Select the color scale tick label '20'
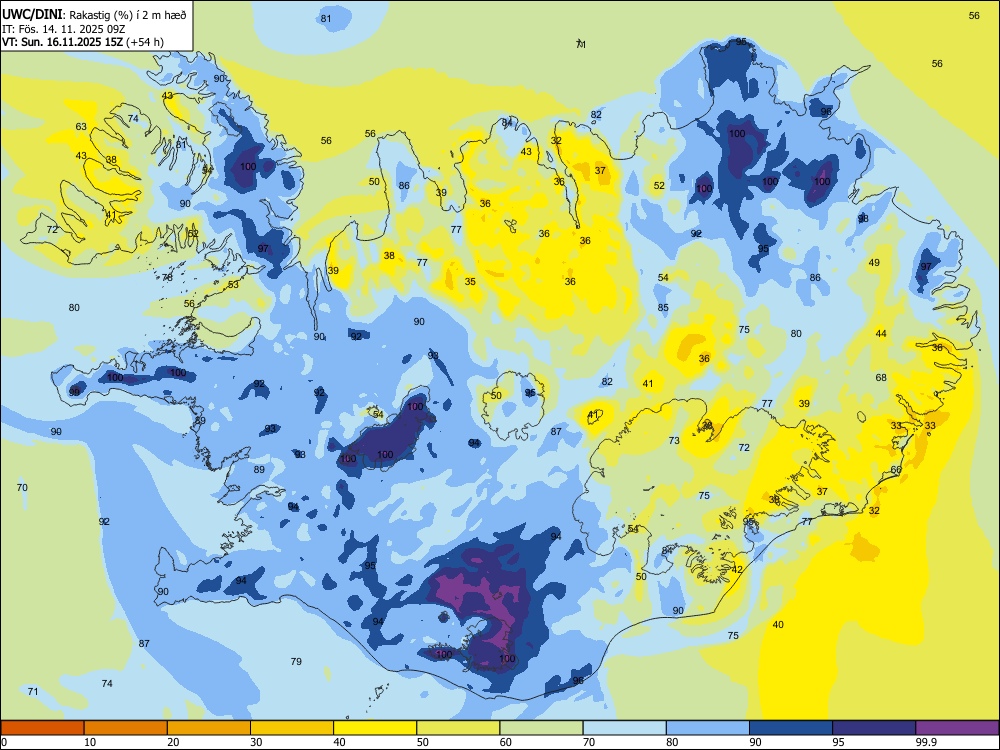Screen dimensions: 1000x750 tap(173, 742)
